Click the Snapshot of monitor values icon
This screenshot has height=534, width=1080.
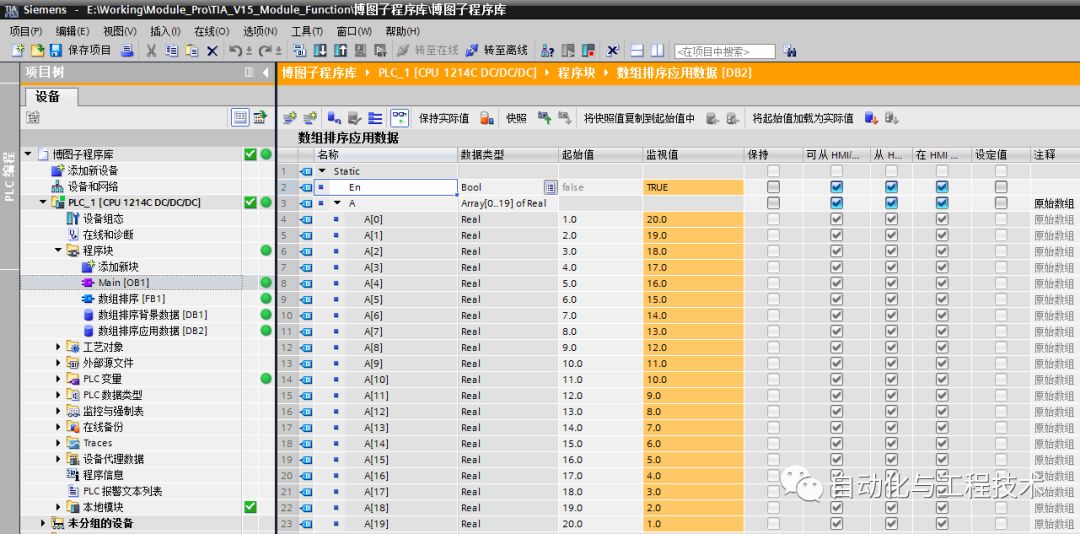point(545,119)
